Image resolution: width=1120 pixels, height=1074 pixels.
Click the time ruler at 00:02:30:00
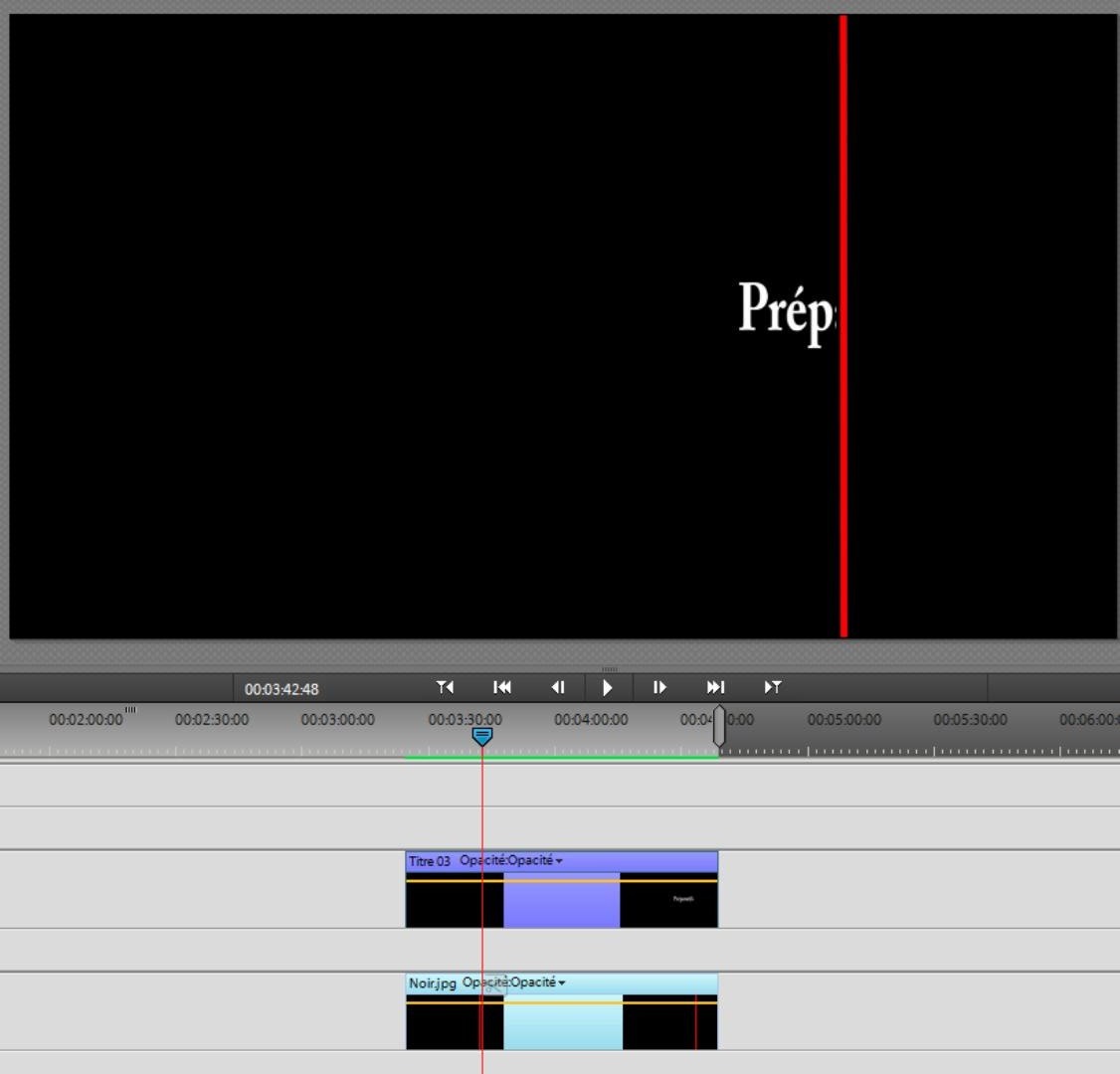tap(212, 720)
